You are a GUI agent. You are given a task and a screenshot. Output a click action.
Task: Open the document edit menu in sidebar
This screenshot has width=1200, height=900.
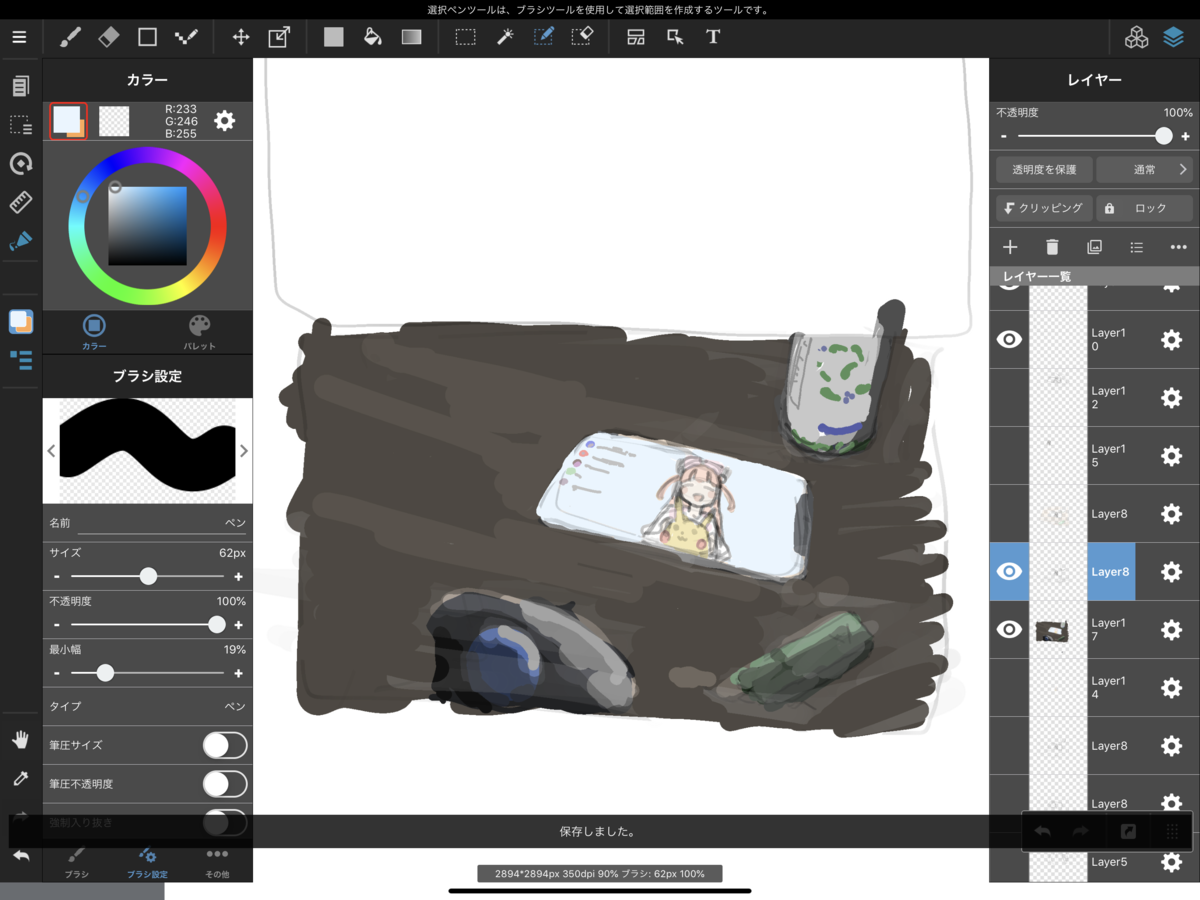[x=21, y=86]
